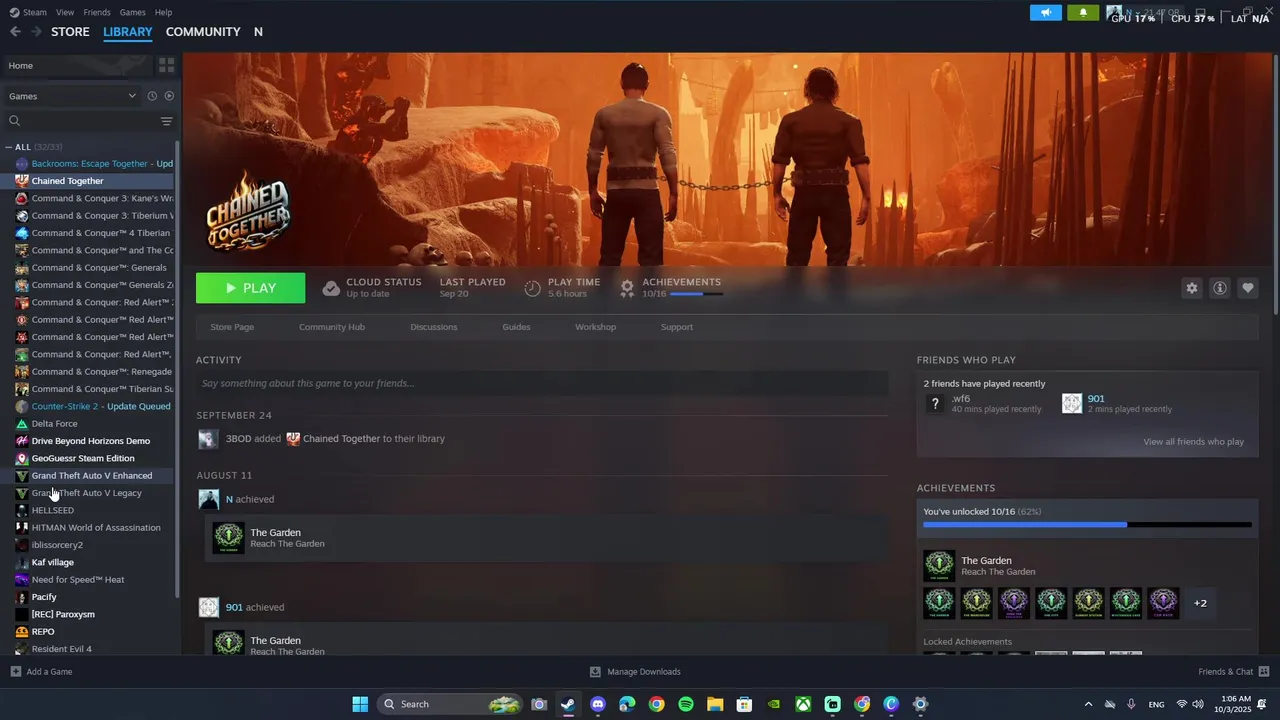Screen dimensions: 1280x720
Task: Open the View menu
Action: click(x=65, y=12)
